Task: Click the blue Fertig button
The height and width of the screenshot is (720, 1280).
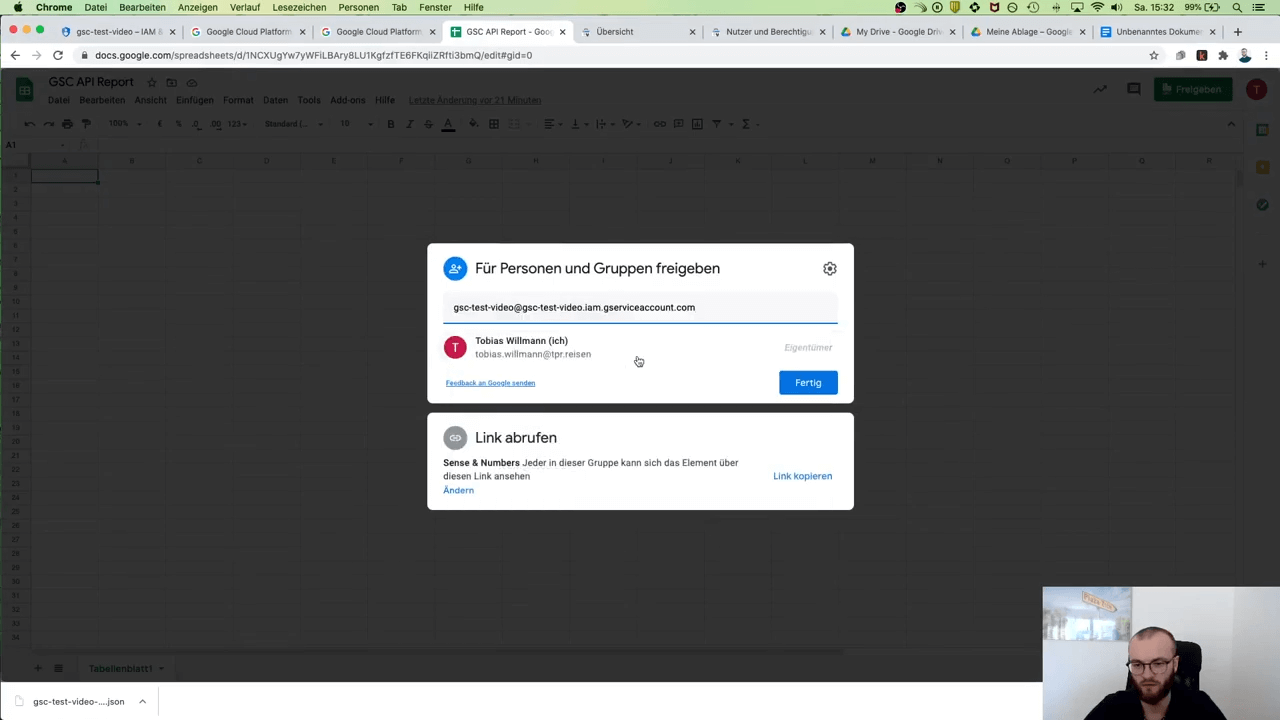Action: (x=808, y=383)
